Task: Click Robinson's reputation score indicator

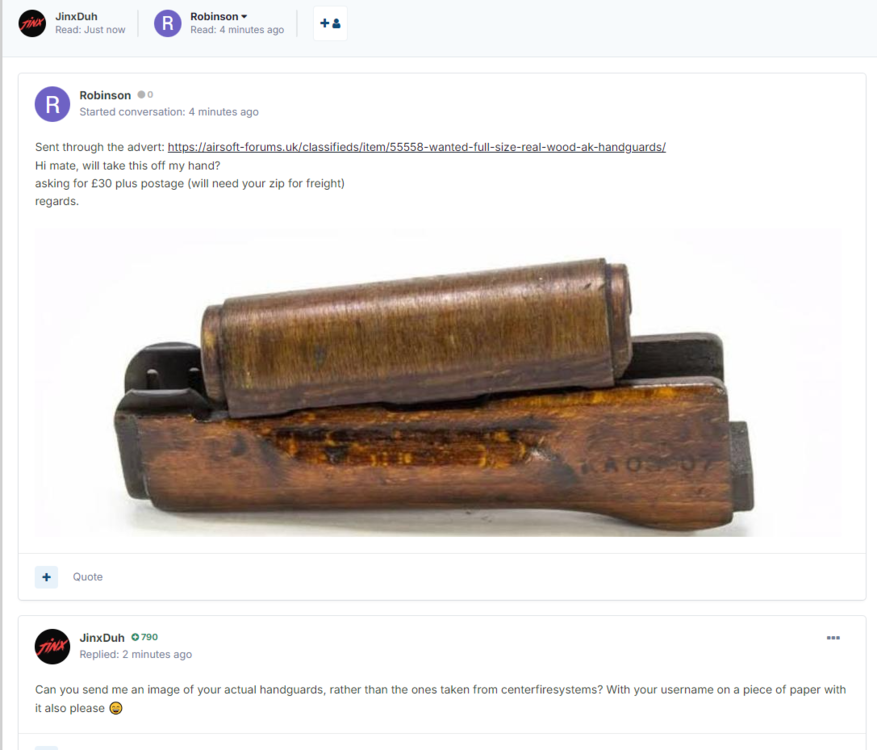Action: [x=145, y=95]
